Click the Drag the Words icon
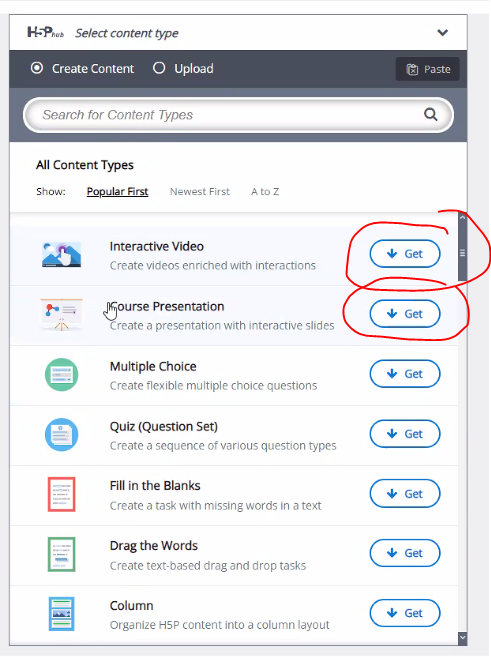The image size is (491, 657). (62, 554)
